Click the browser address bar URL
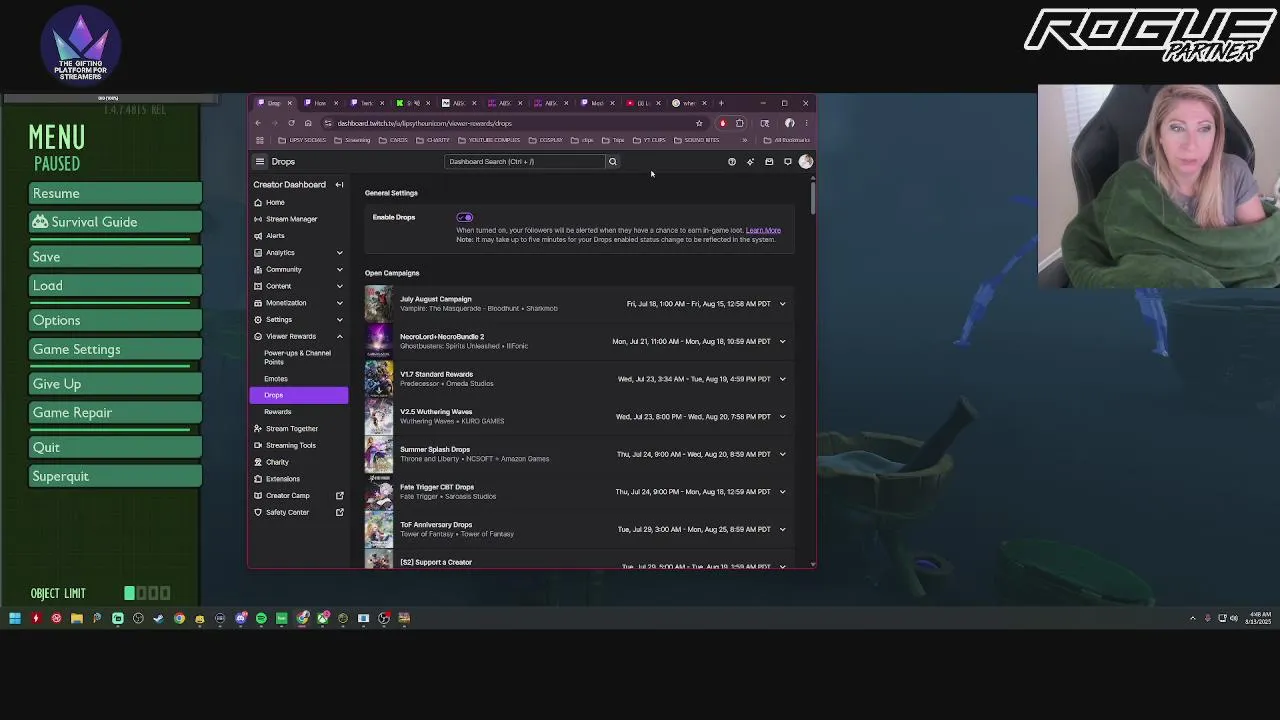The height and width of the screenshot is (720, 1280). 424,124
